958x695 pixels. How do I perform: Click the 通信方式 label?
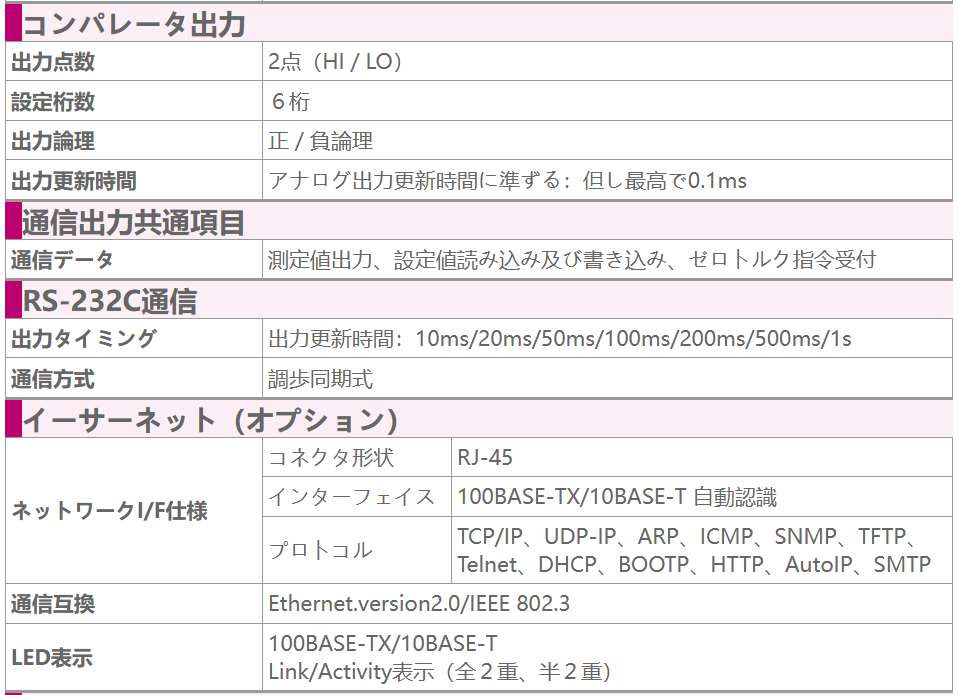(53, 379)
